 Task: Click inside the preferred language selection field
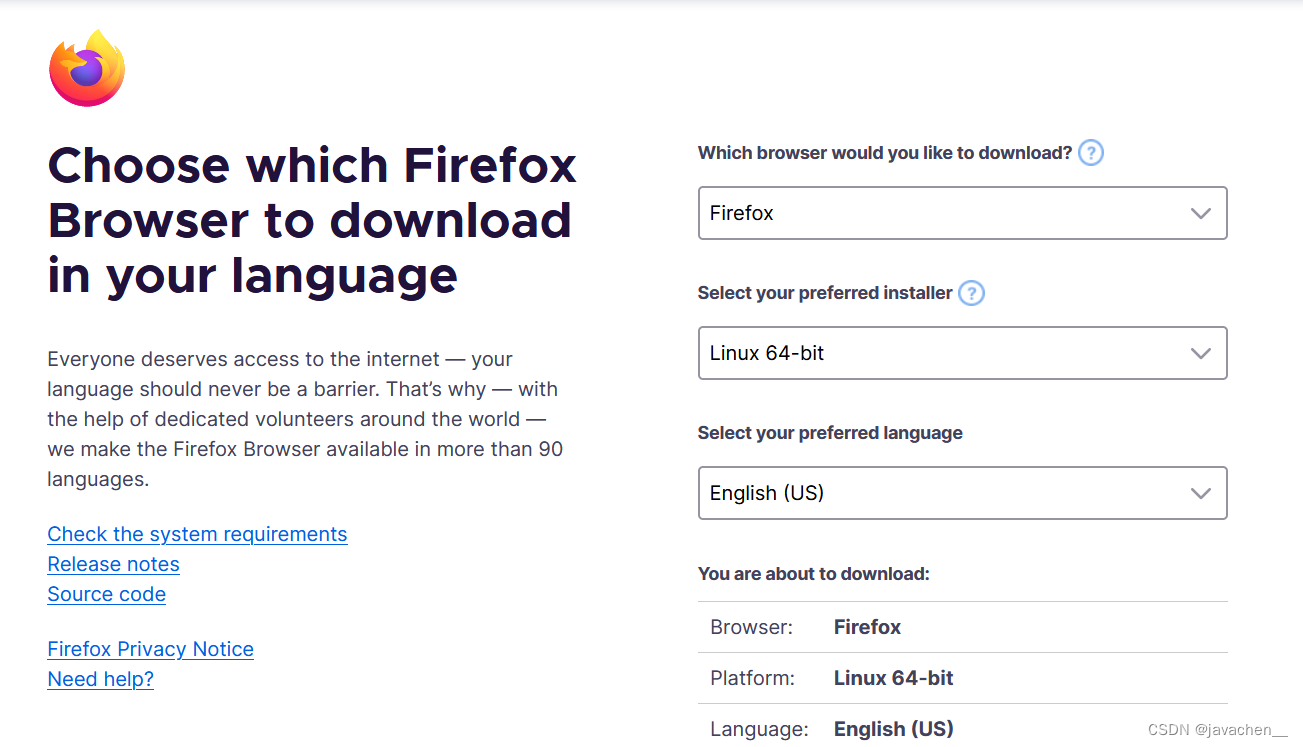click(x=900, y=493)
